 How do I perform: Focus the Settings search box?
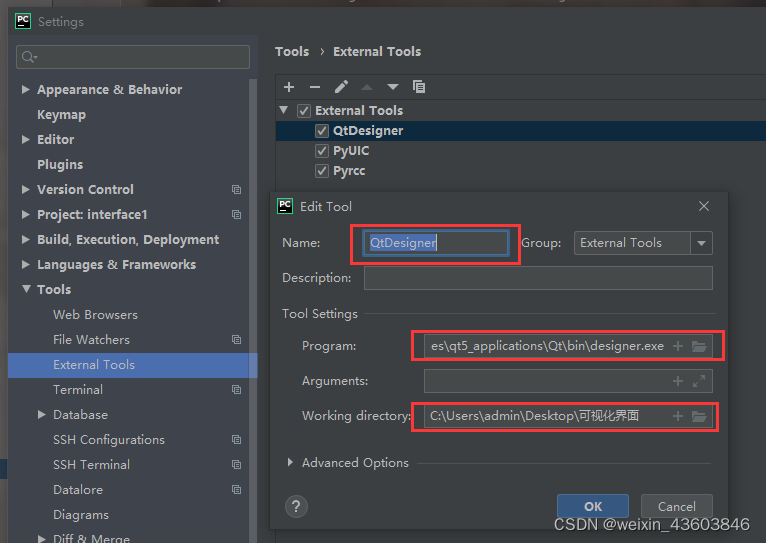[133, 57]
